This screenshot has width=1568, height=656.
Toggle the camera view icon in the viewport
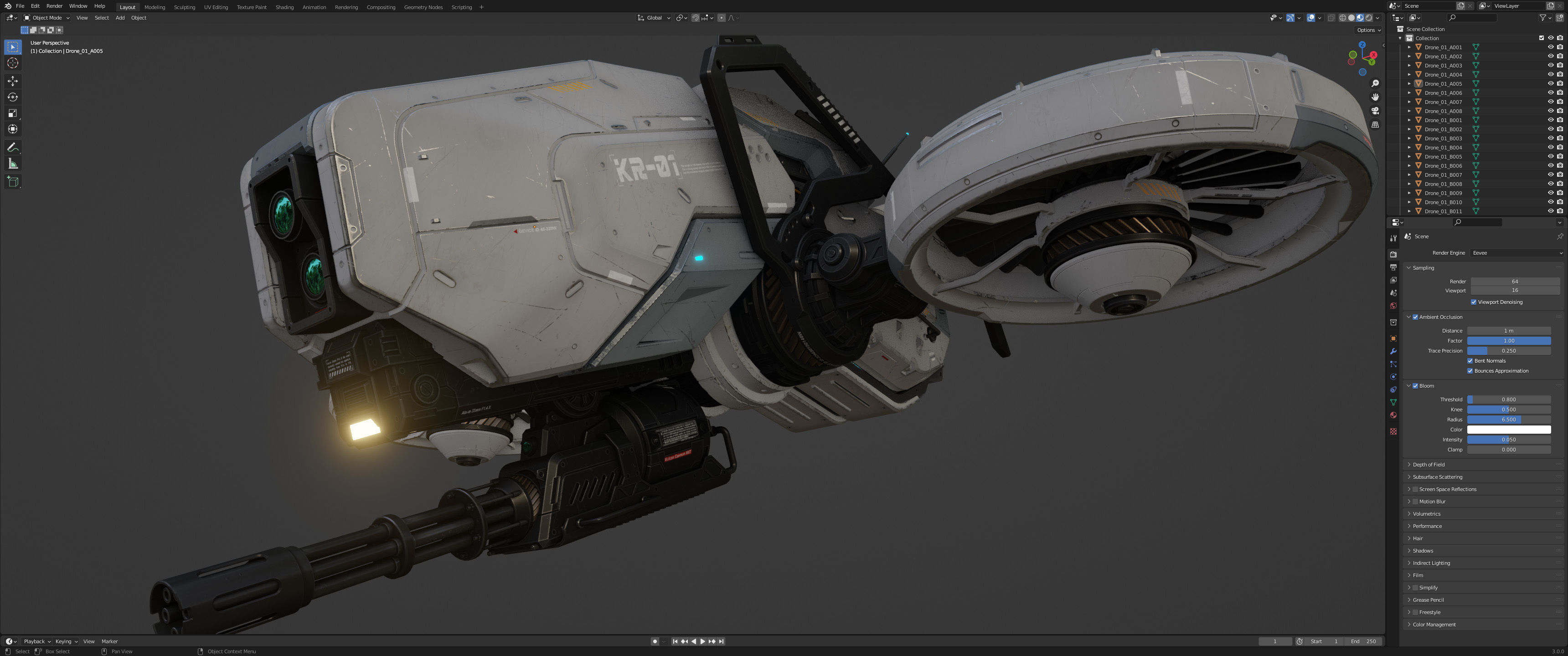point(1375,111)
